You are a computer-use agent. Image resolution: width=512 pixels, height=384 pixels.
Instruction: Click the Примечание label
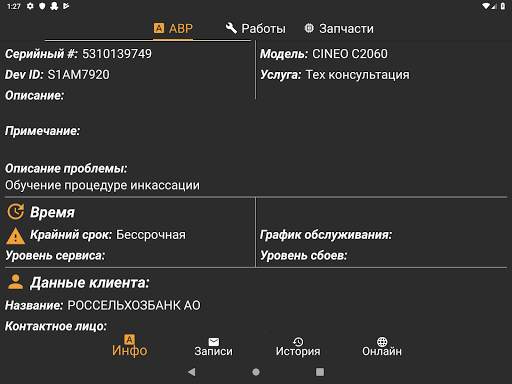click(42, 131)
